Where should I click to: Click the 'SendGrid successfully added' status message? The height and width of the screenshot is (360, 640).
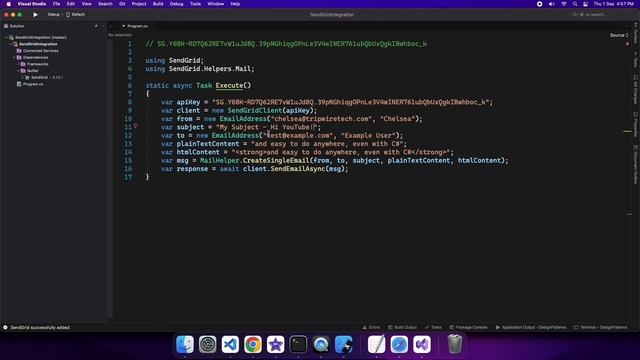tap(40, 327)
